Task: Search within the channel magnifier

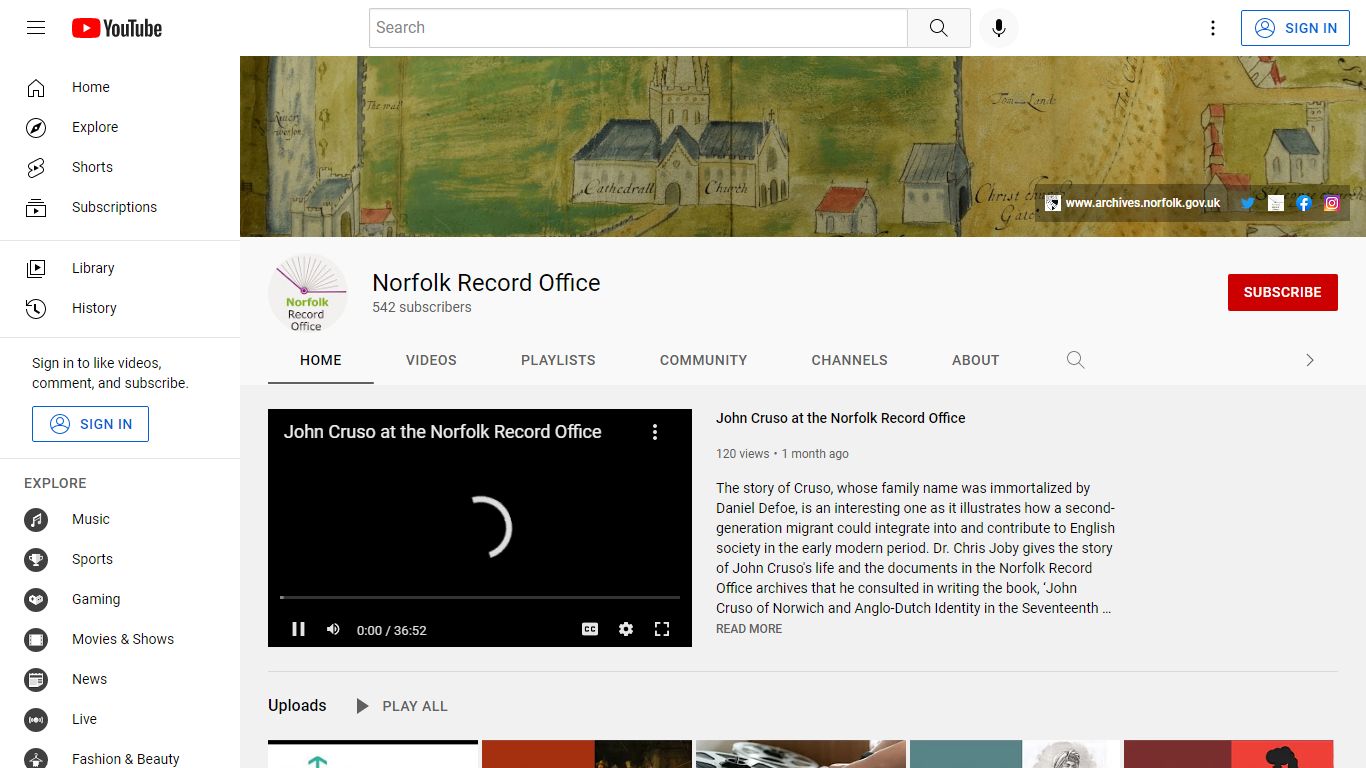Action: (1076, 360)
